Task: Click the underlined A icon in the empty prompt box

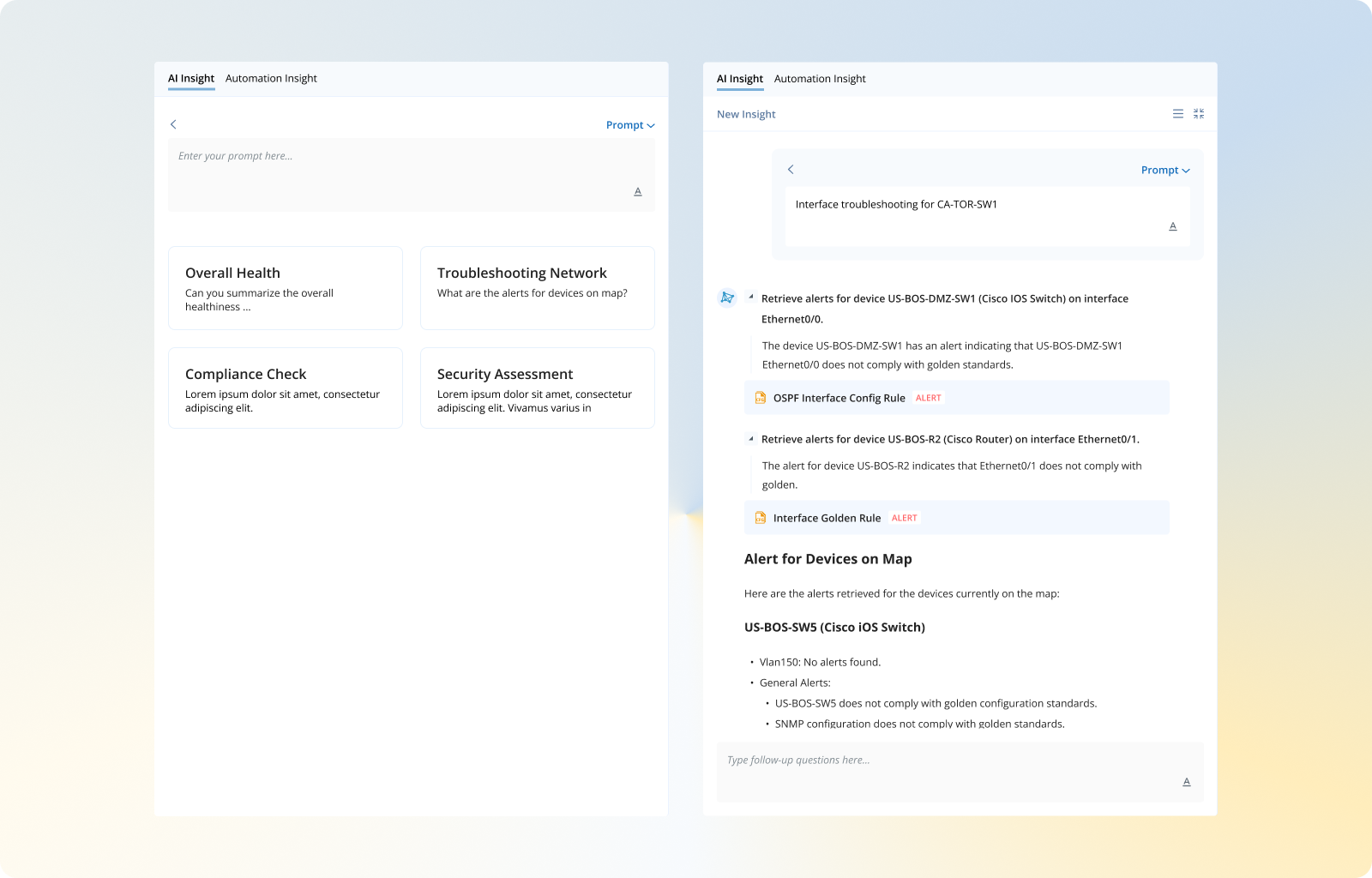Action: [638, 192]
